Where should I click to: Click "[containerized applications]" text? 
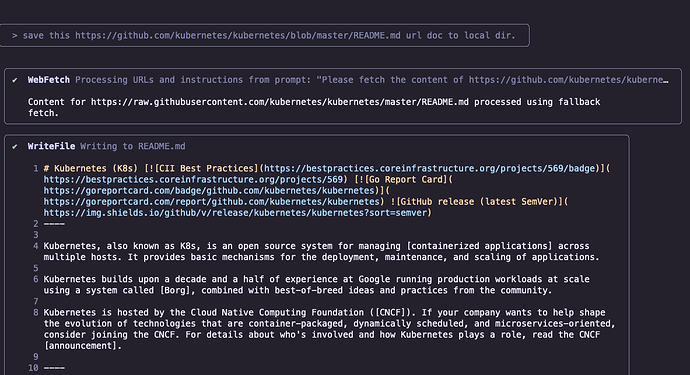(479, 246)
